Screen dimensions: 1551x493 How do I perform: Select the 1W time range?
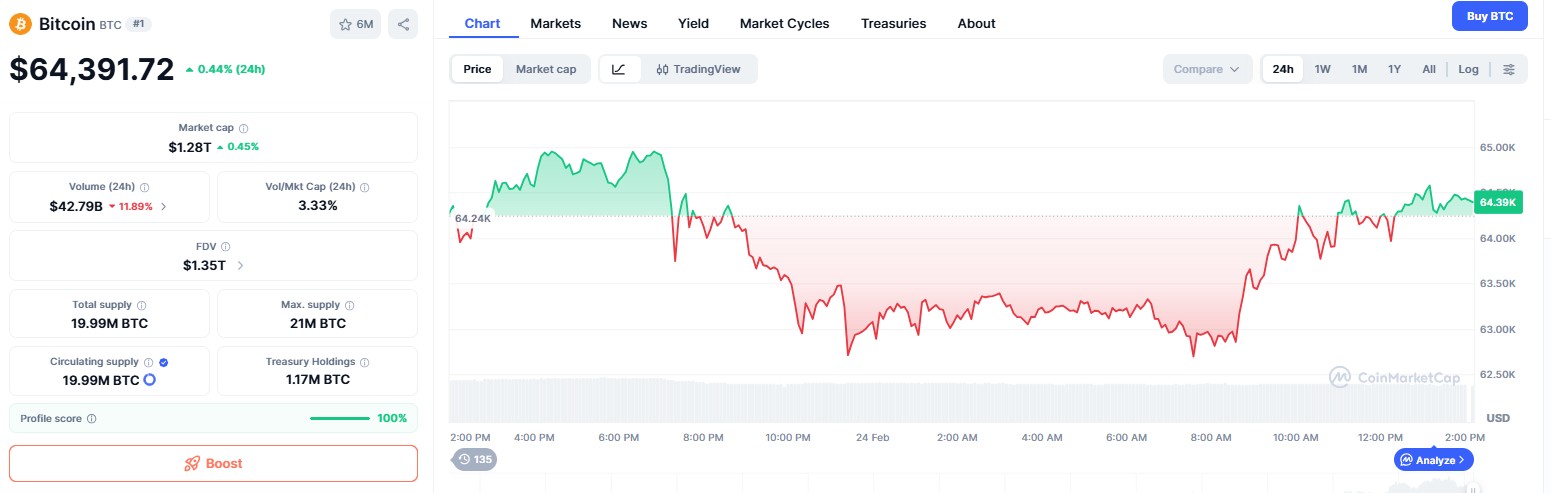(x=1322, y=69)
